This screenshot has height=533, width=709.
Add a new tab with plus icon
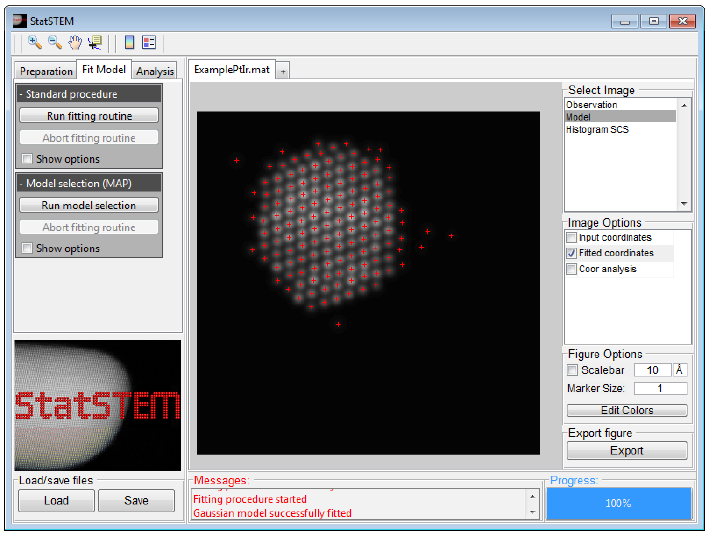coord(283,71)
